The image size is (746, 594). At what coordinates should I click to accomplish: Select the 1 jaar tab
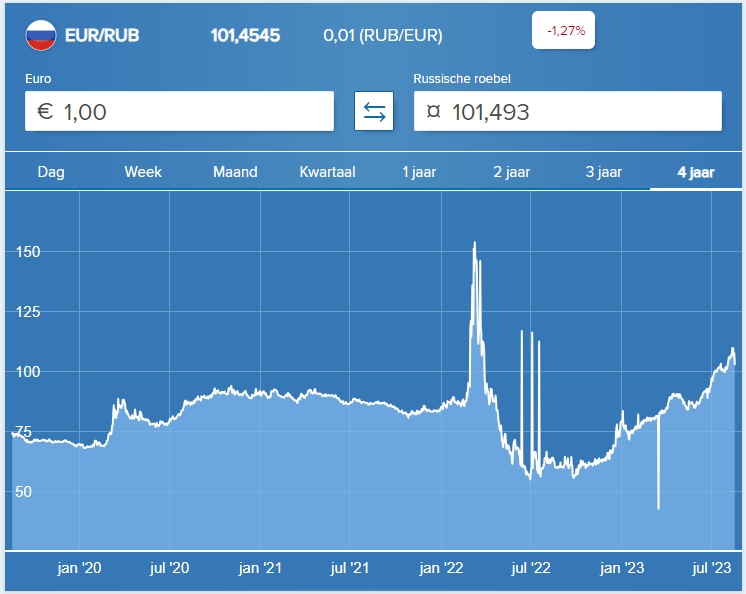coord(419,172)
